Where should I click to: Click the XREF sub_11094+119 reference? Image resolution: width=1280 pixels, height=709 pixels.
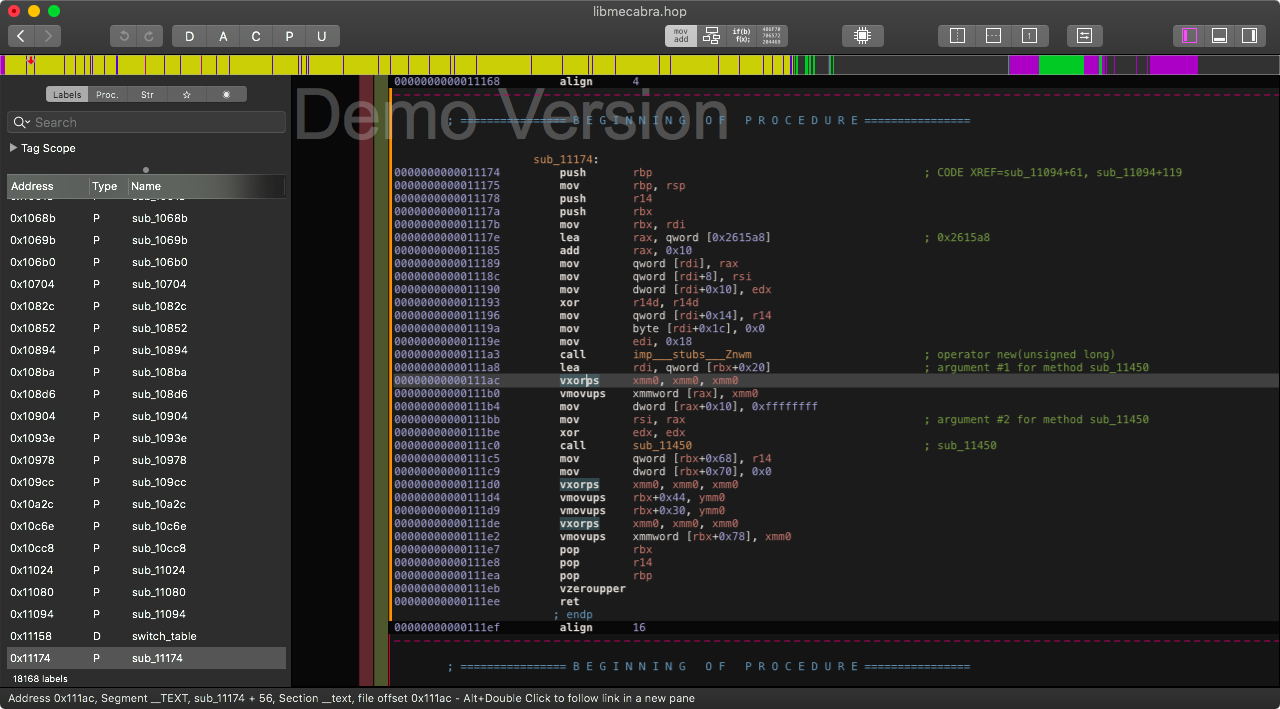point(1139,173)
